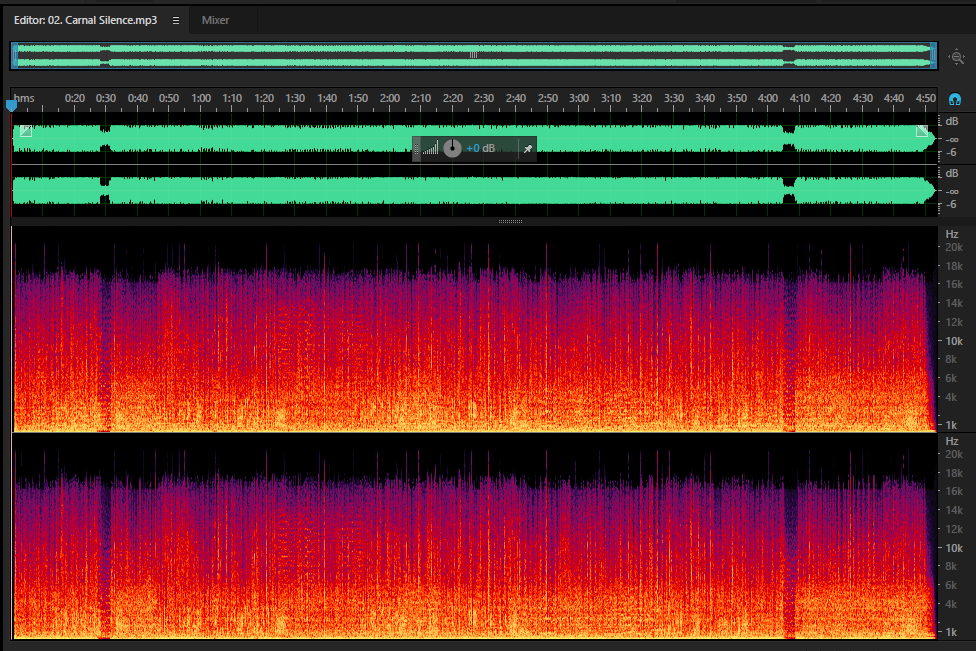Click the 0:20 mark on the time ruler

(x=75, y=98)
